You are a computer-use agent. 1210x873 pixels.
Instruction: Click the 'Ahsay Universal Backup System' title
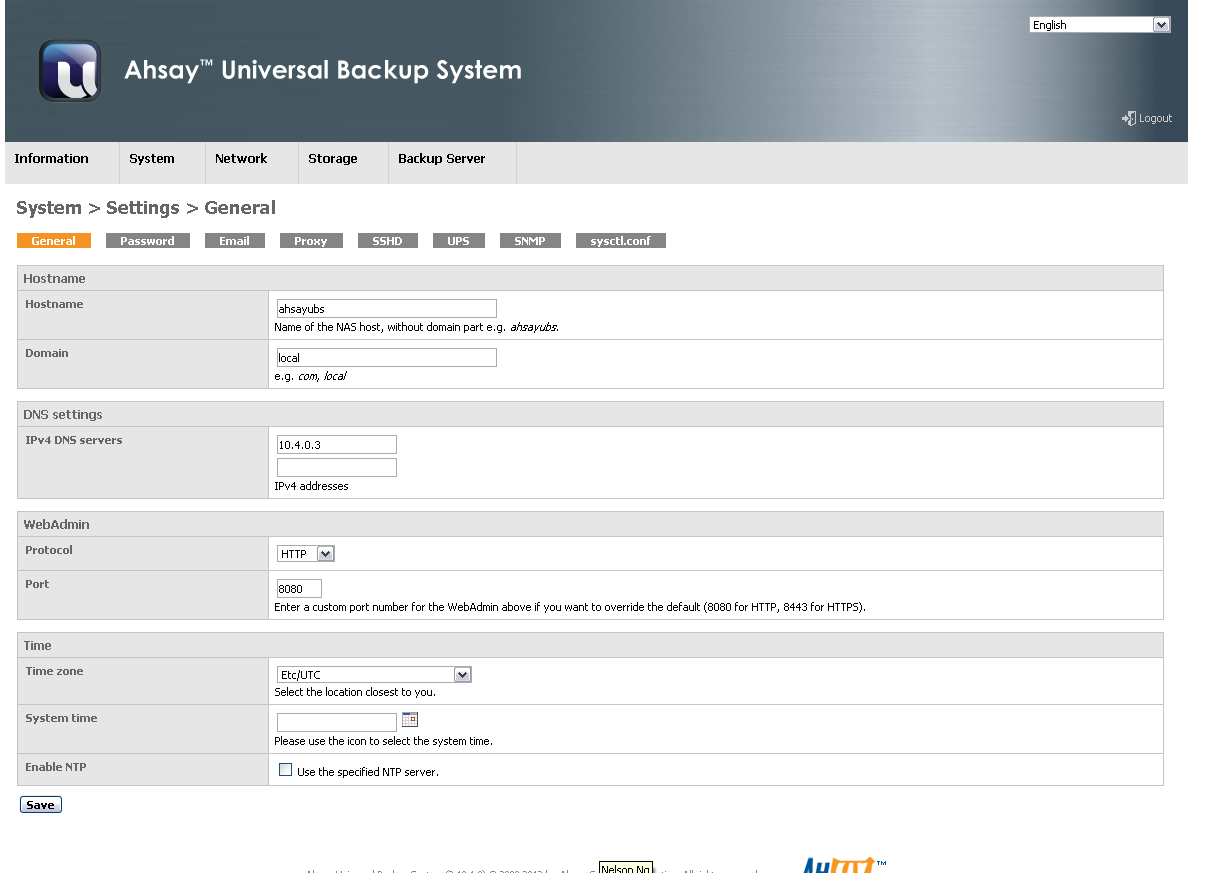tap(323, 70)
